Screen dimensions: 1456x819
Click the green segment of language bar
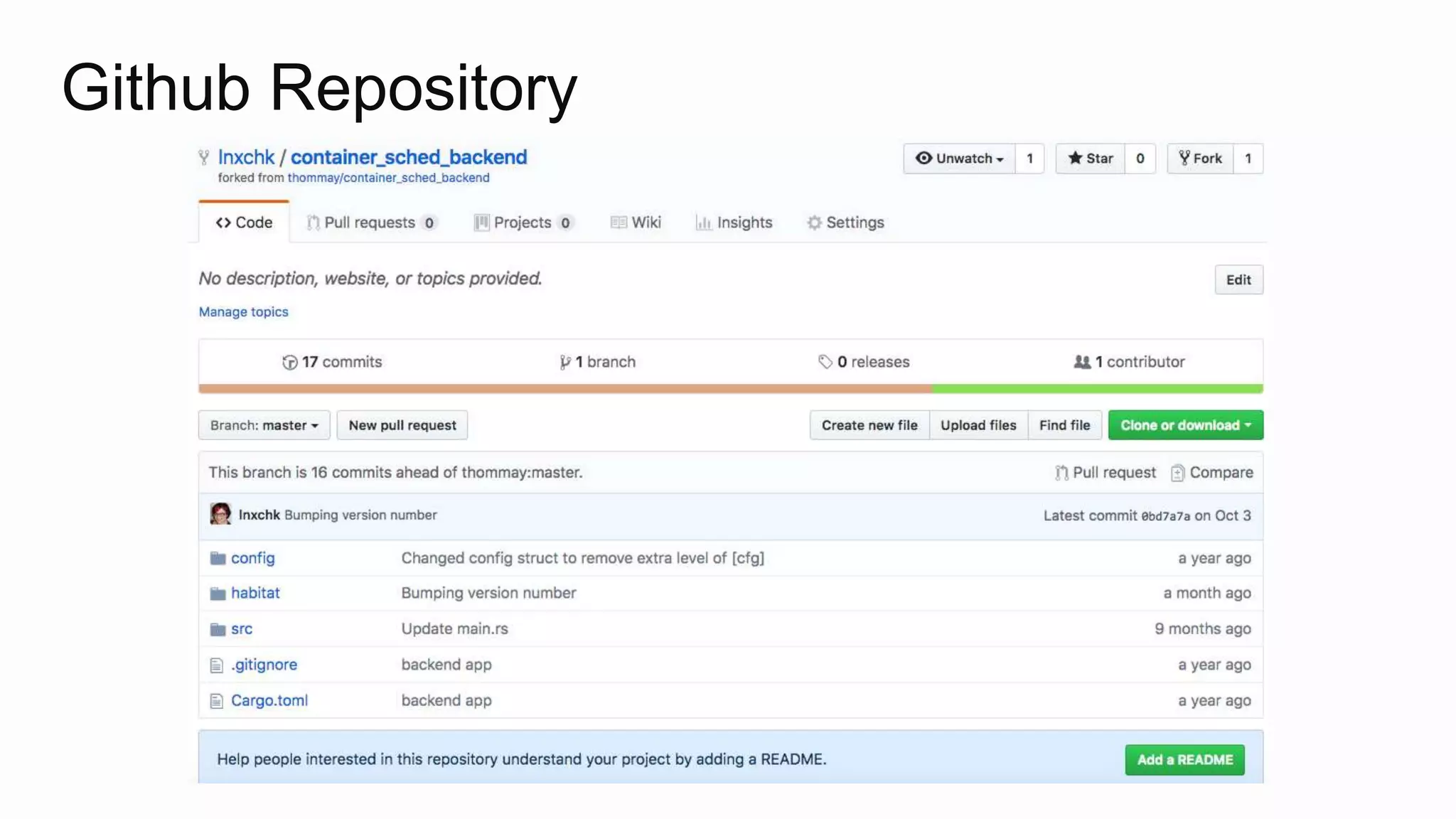(x=1098, y=389)
